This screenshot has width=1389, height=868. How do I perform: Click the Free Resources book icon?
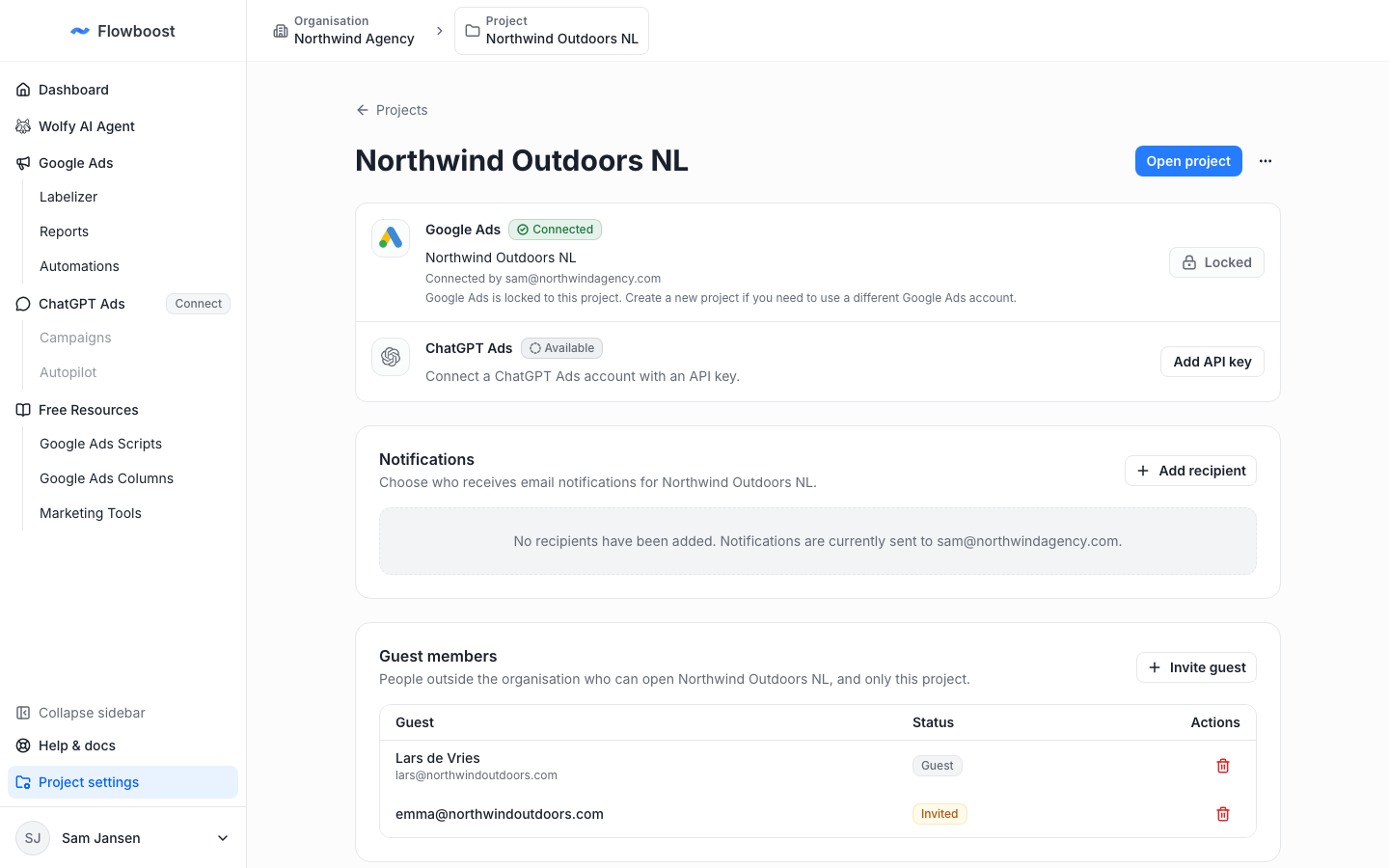tap(23, 410)
